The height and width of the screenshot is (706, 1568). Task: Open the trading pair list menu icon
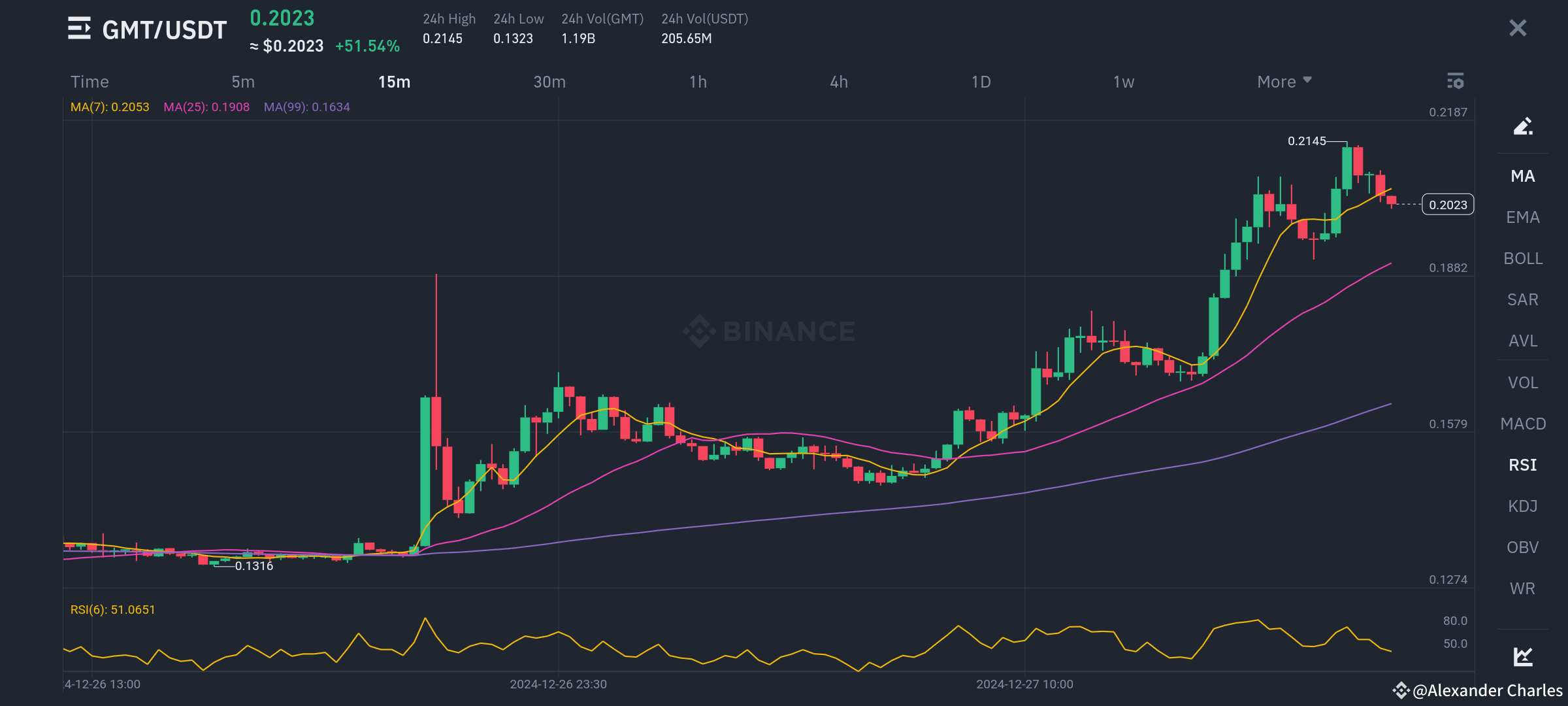click(x=79, y=28)
